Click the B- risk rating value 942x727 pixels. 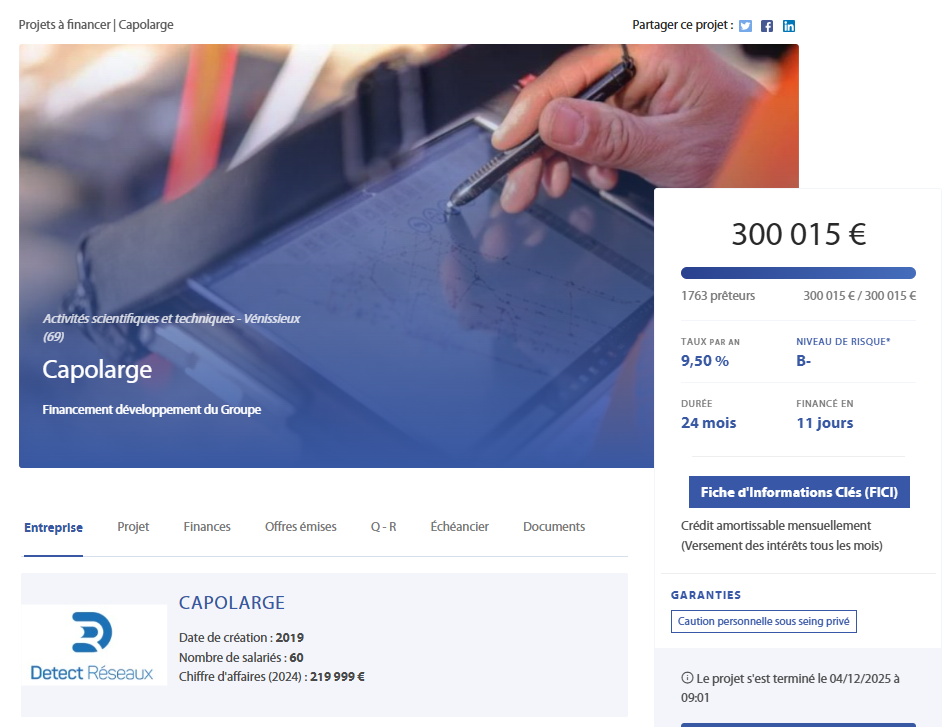(804, 361)
